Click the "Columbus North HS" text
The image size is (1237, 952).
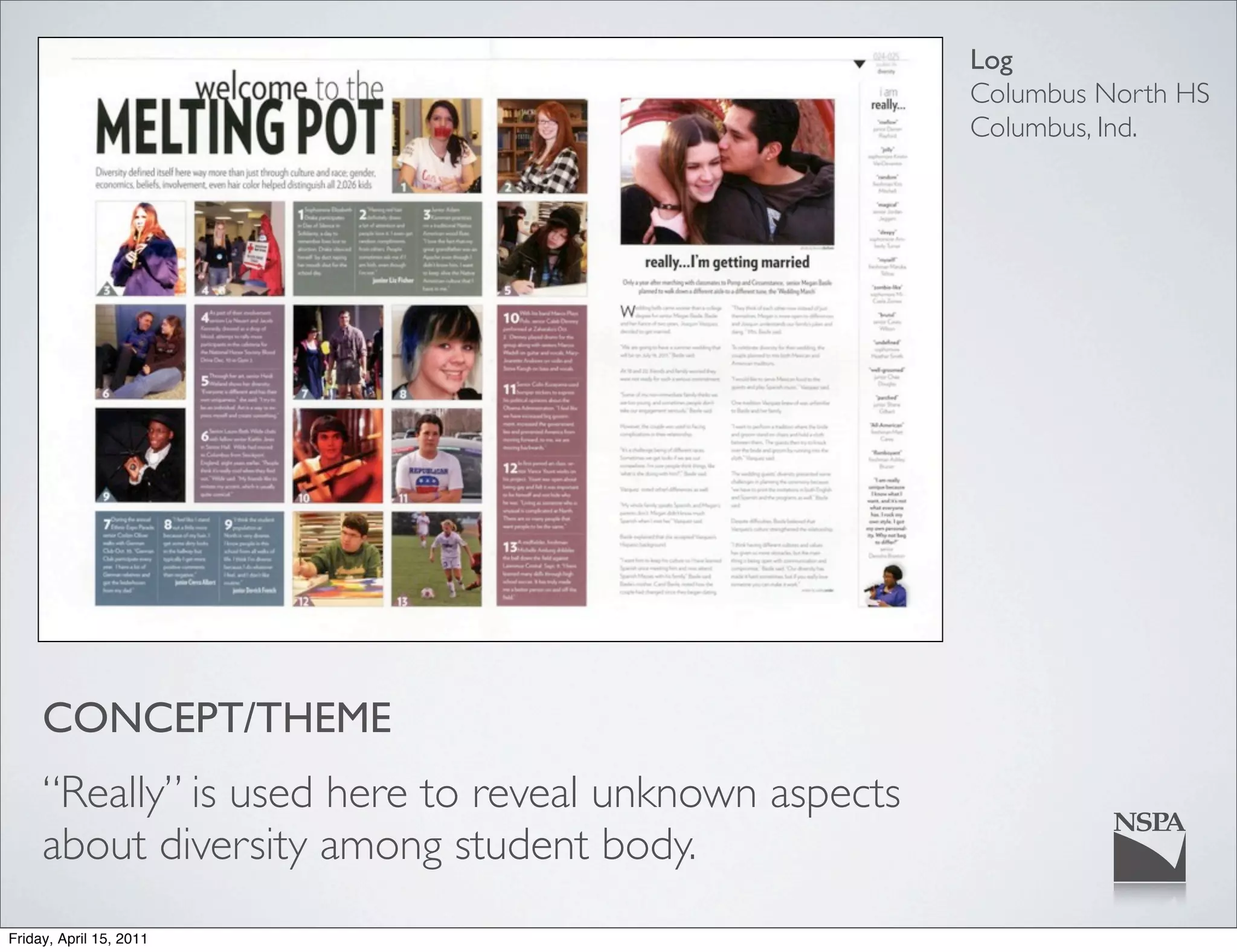(1090, 94)
